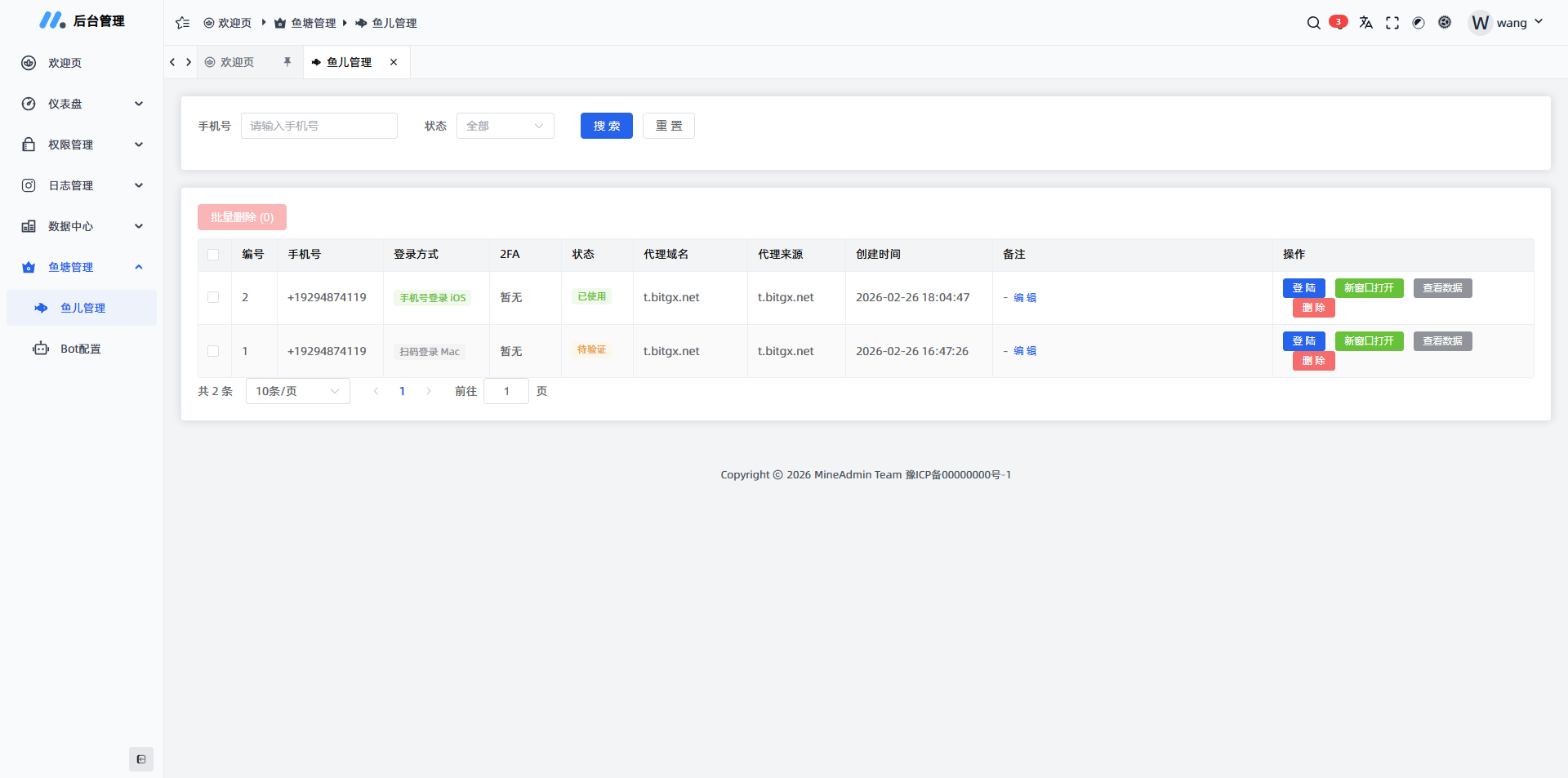Image resolution: width=1568 pixels, height=778 pixels.
Task: Open the language translation switcher
Action: [x=1365, y=23]
